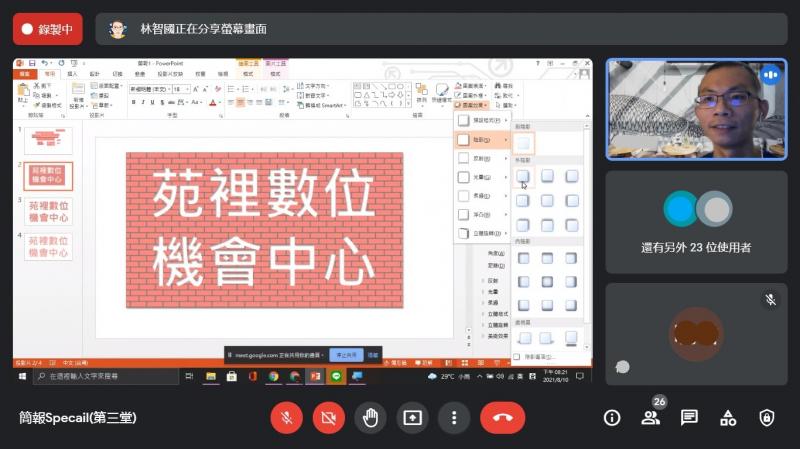Click the undo arrow in the quick access toolbar

click(x=44, y=63)
